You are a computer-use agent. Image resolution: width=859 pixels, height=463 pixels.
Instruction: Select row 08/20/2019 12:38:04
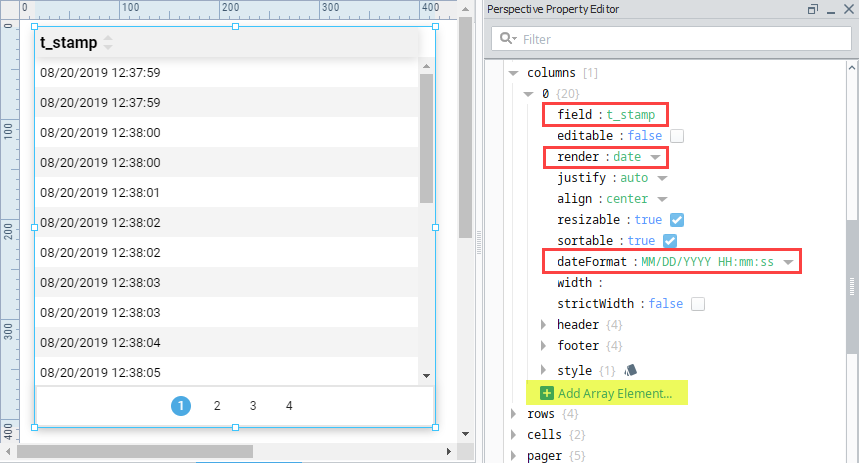[x=226, y=342]
